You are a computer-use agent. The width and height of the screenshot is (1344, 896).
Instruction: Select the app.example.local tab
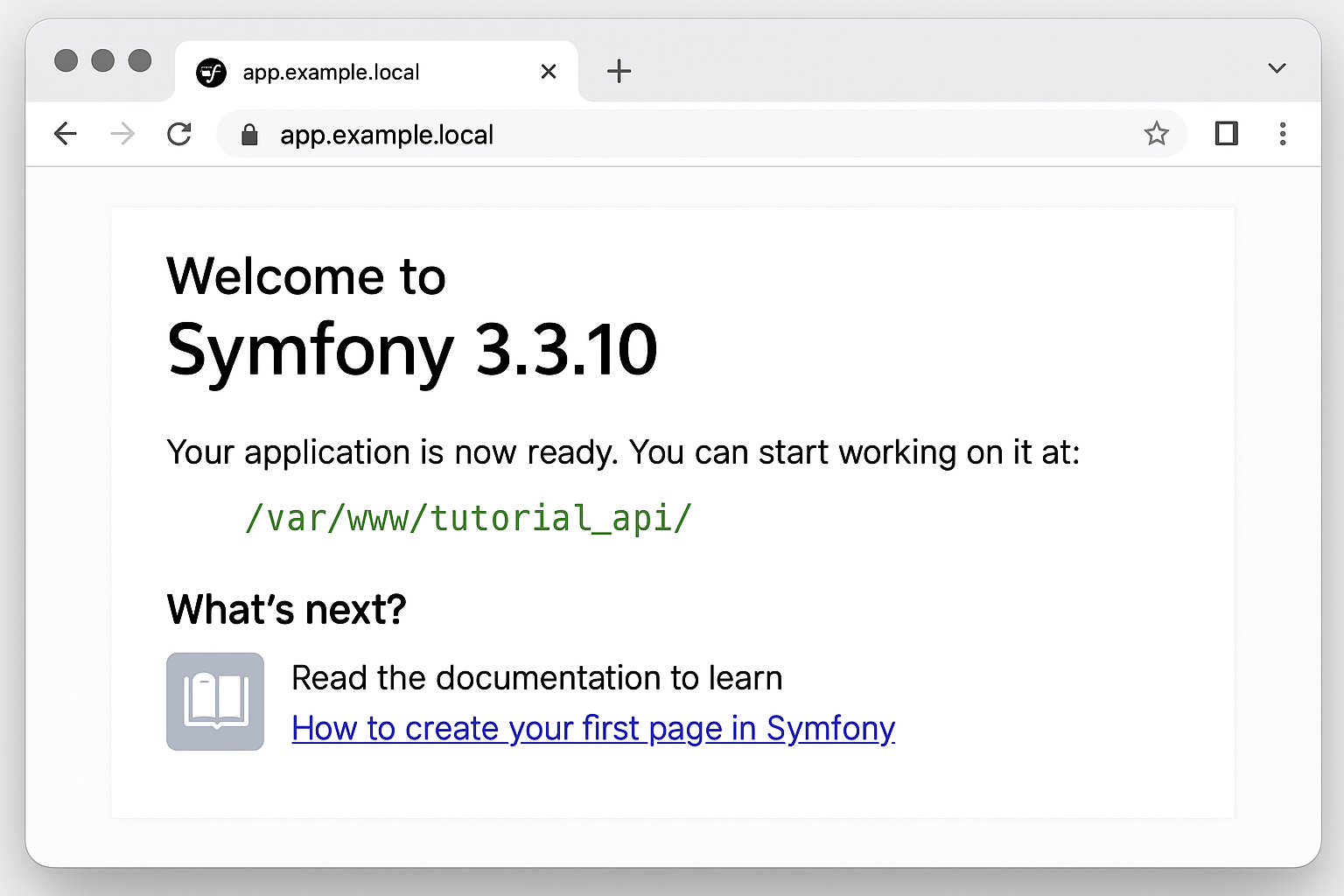tap(376, 72)
